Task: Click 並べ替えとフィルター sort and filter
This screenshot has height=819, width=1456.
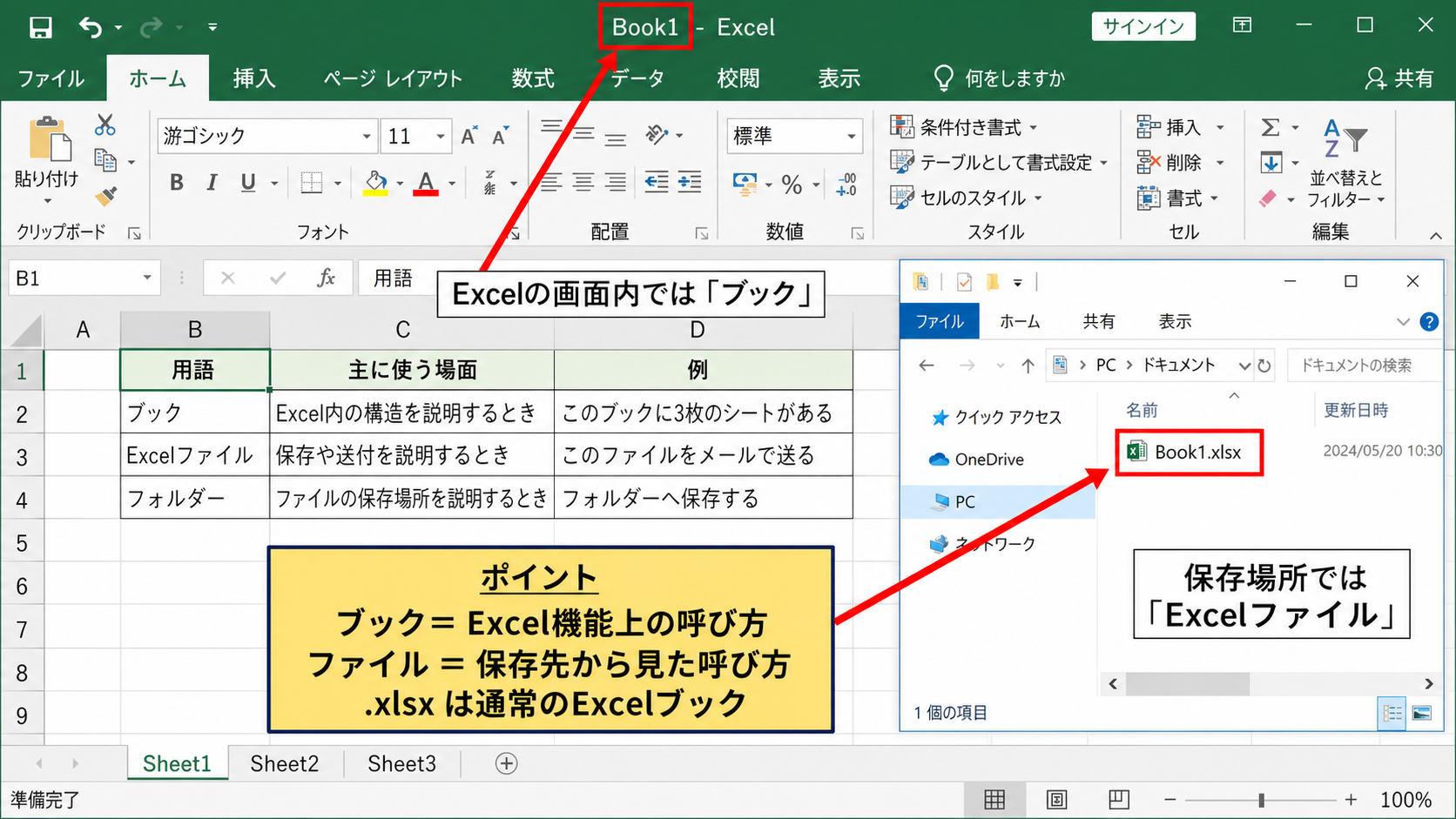Action: (x=1345, y=163)
